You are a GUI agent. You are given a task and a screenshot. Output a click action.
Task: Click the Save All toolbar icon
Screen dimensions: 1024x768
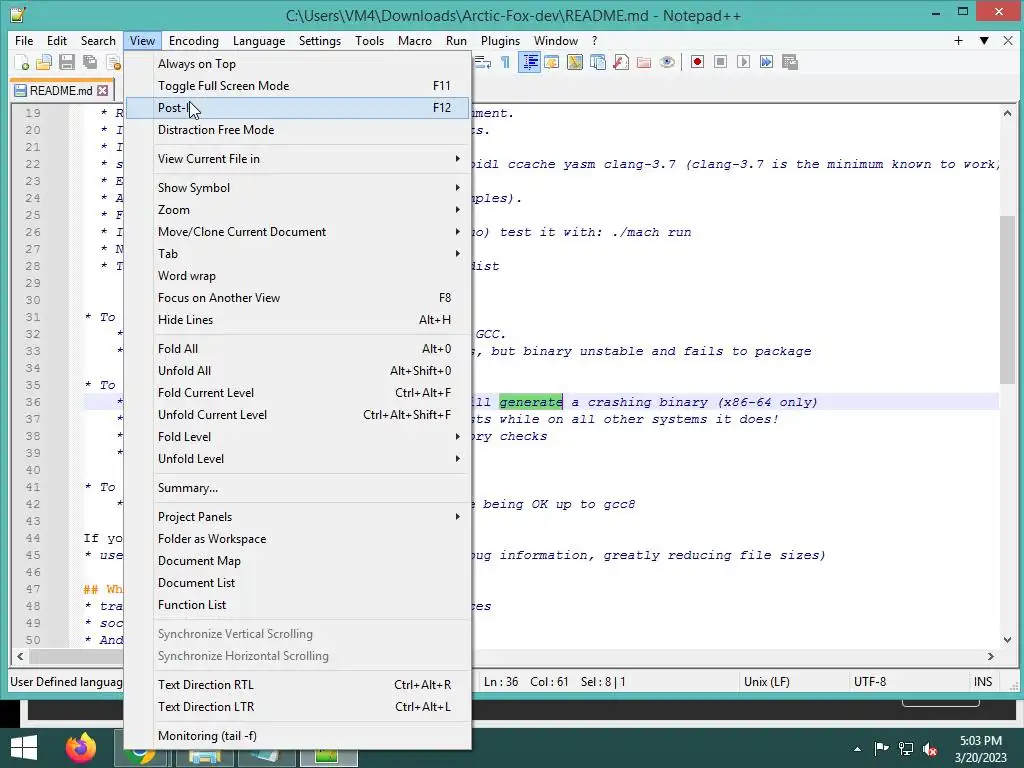coord(89,62)
